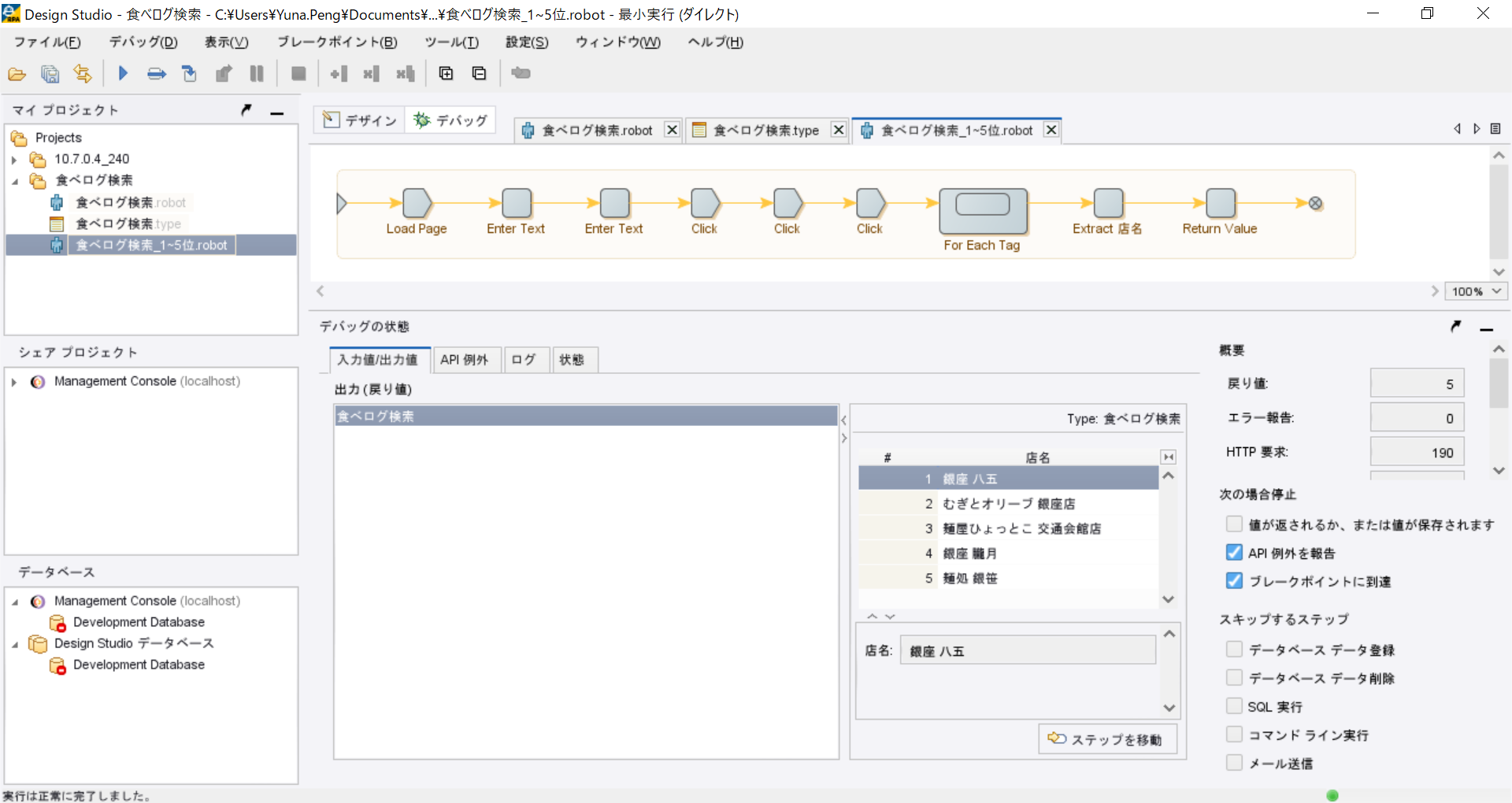Collapse Management Console in データベース panel
Image resolution: width=1512 pixels, height=803 pixels.
(x=14, y=601)
